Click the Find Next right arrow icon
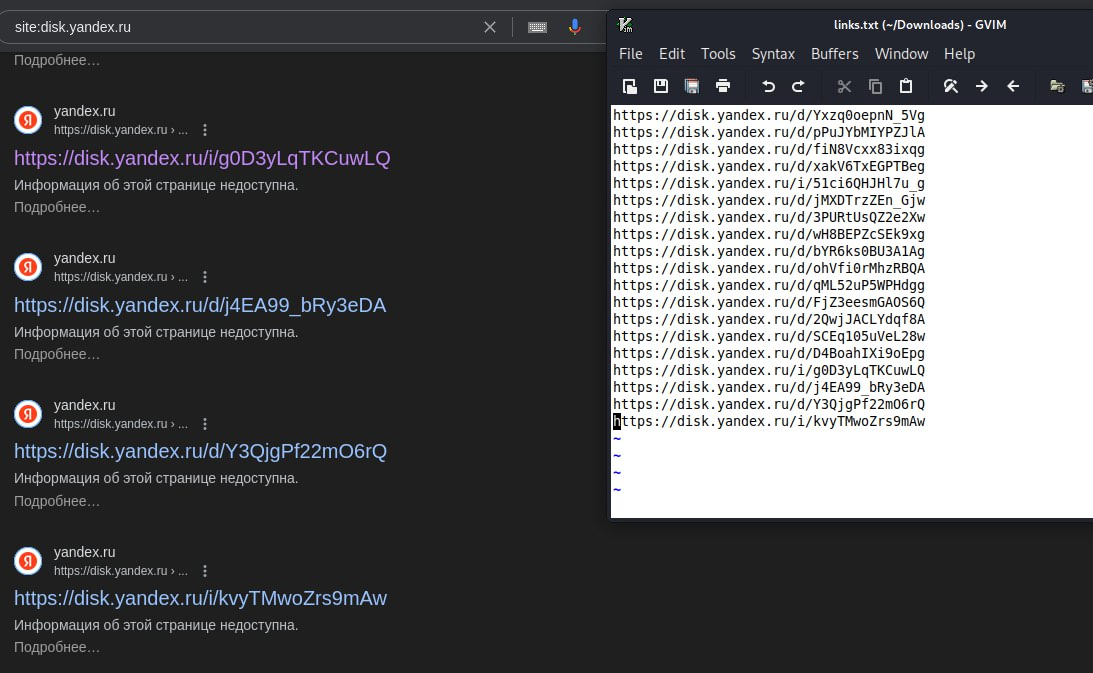Screen dimensions: 1093x673 point(981,86)
